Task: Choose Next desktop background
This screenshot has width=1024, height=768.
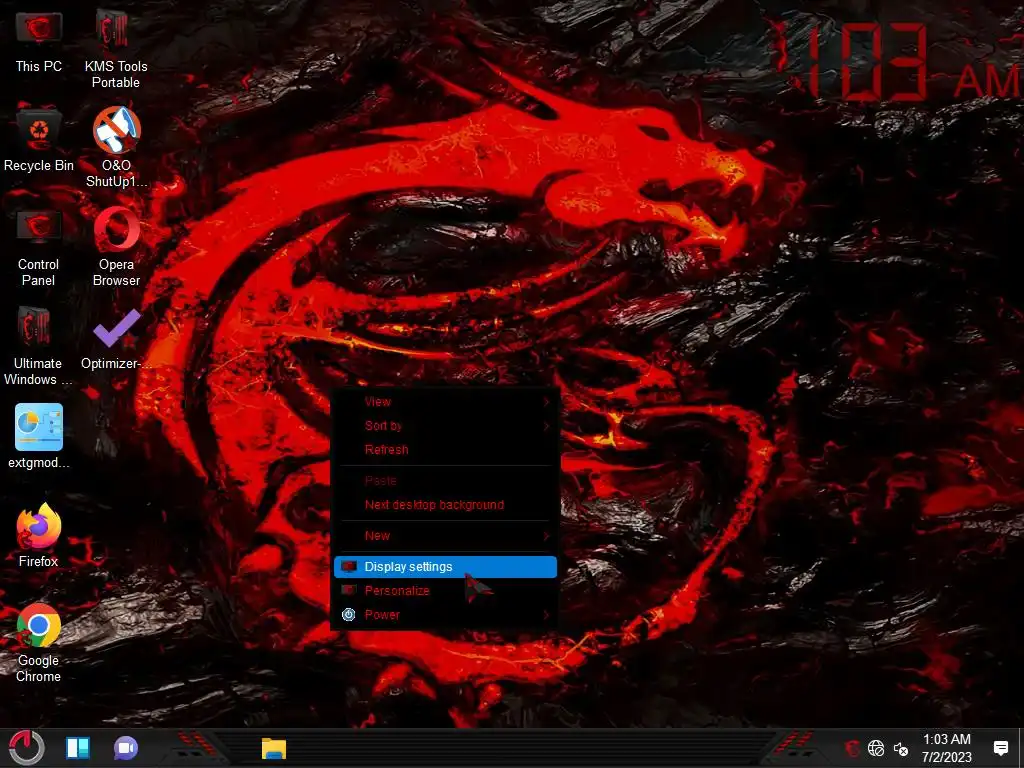Action: coord(445,505)
